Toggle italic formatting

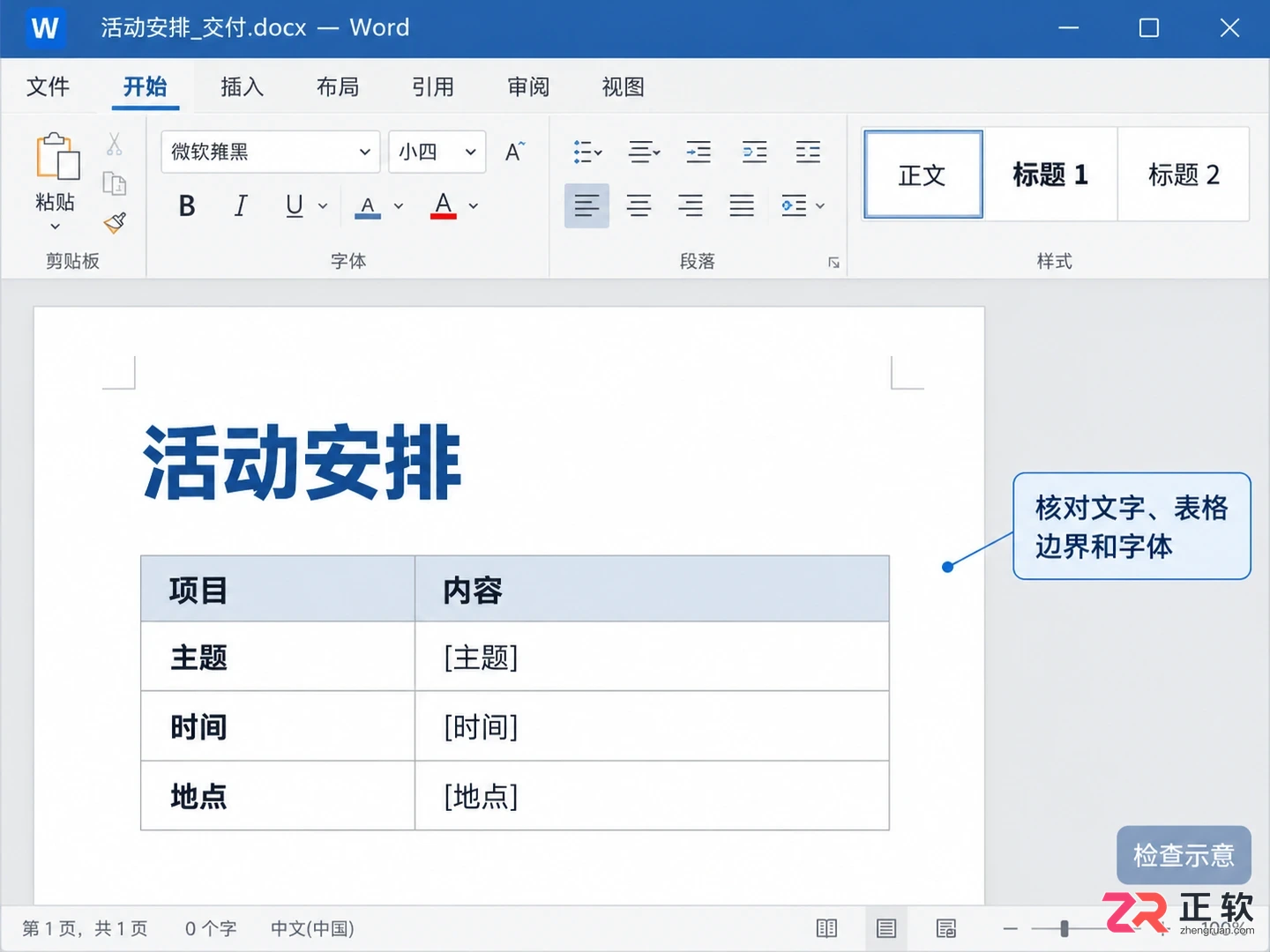click(x=240, y=206)
